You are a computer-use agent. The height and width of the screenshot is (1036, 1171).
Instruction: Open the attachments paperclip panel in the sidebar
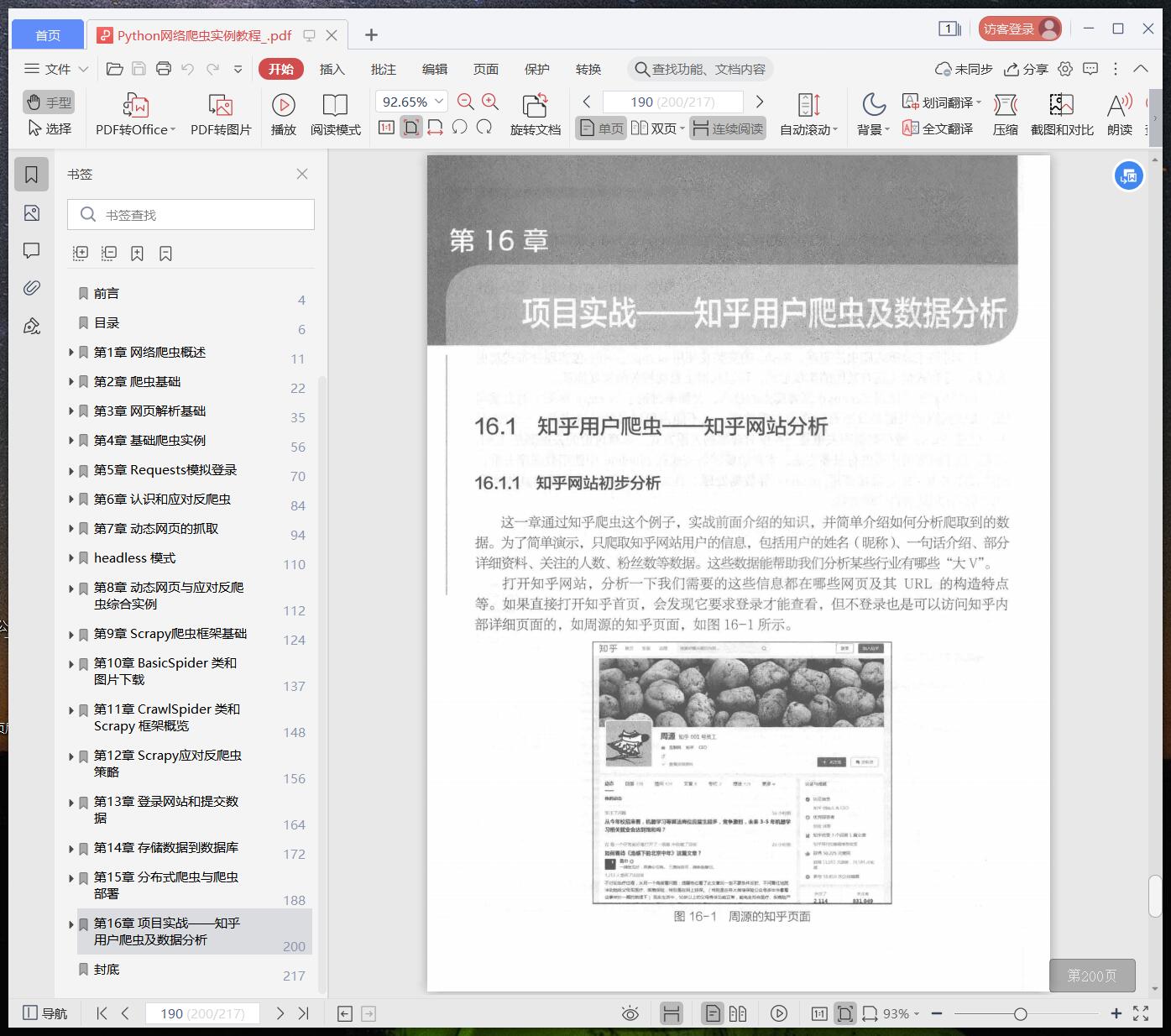(x=32, y=288)
